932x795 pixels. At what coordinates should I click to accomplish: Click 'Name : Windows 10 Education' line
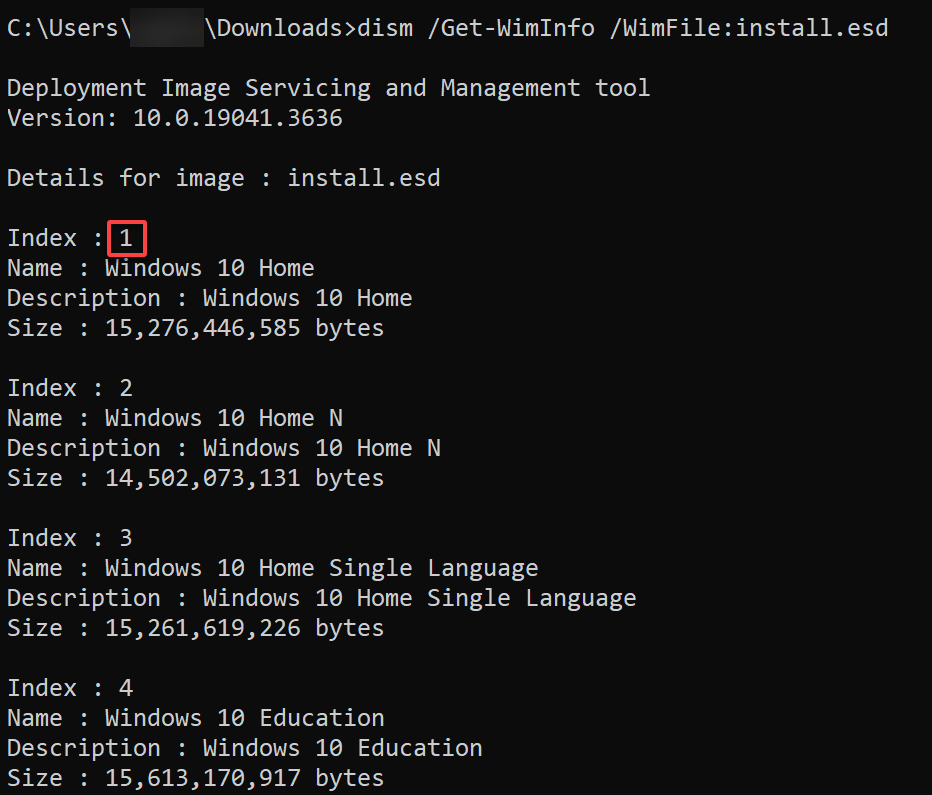coord(196,718)
